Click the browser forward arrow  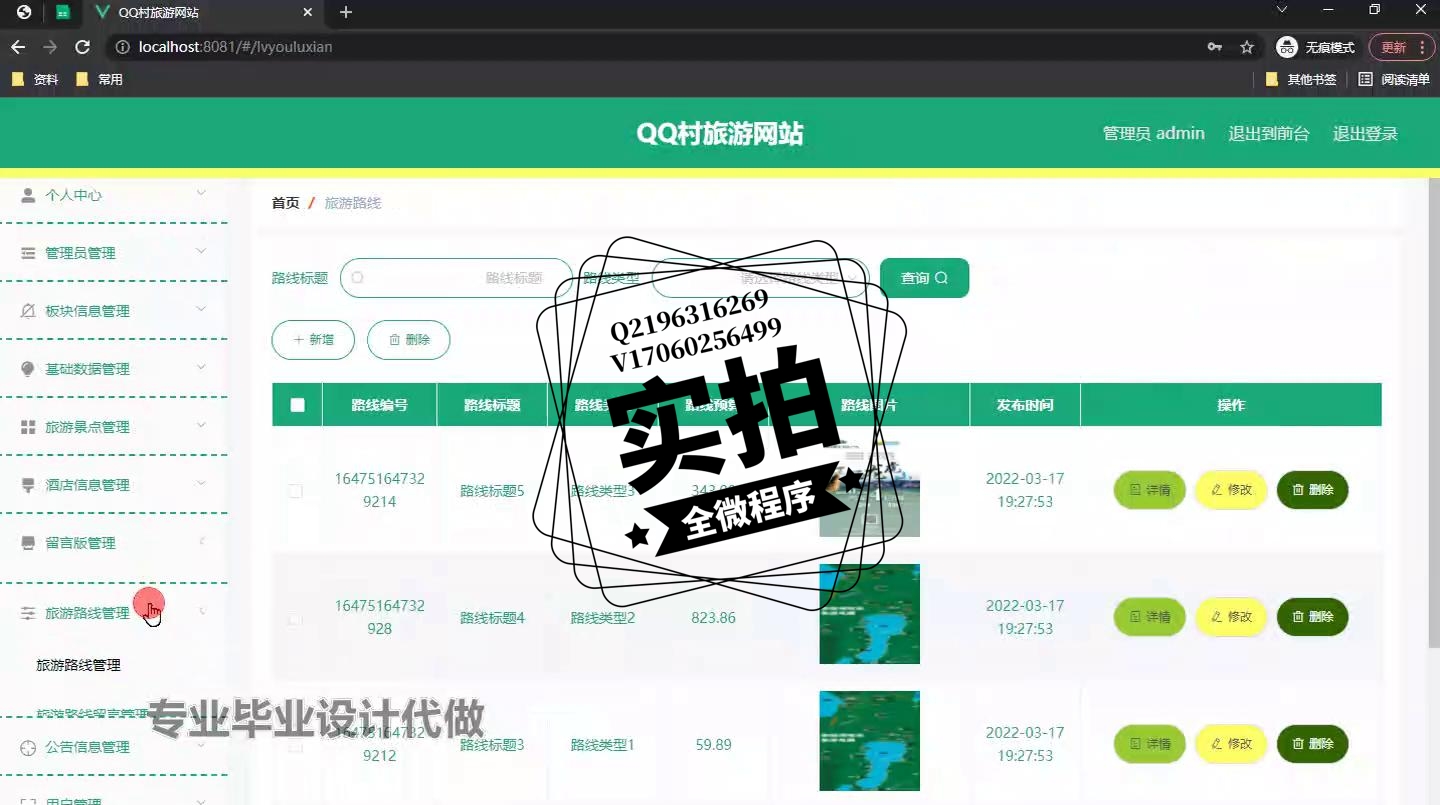pyautogui.click(x=50, y=47)
